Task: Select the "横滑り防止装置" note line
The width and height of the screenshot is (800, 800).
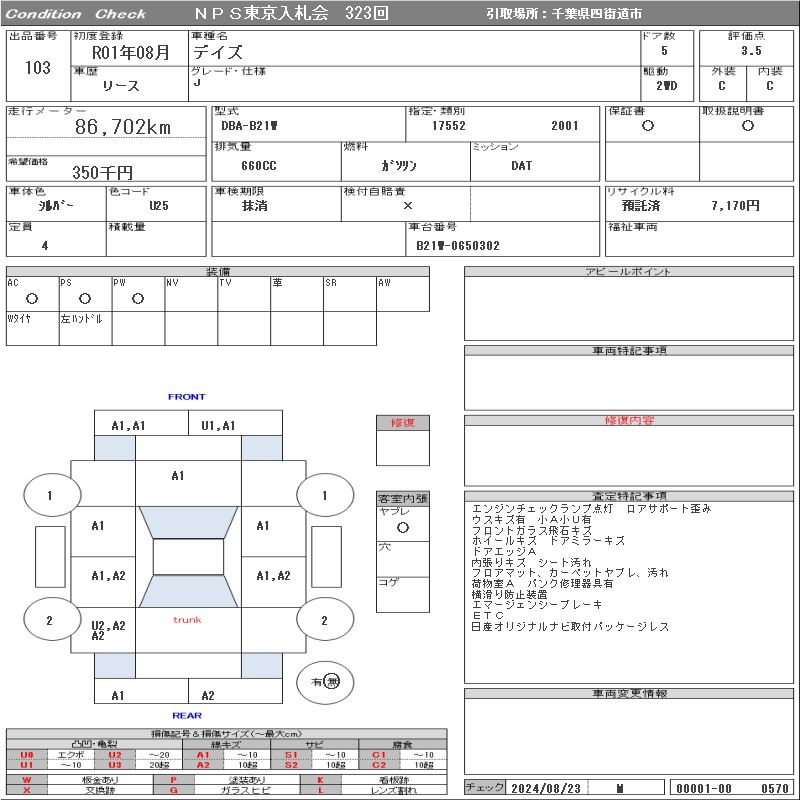Action: 509,594
